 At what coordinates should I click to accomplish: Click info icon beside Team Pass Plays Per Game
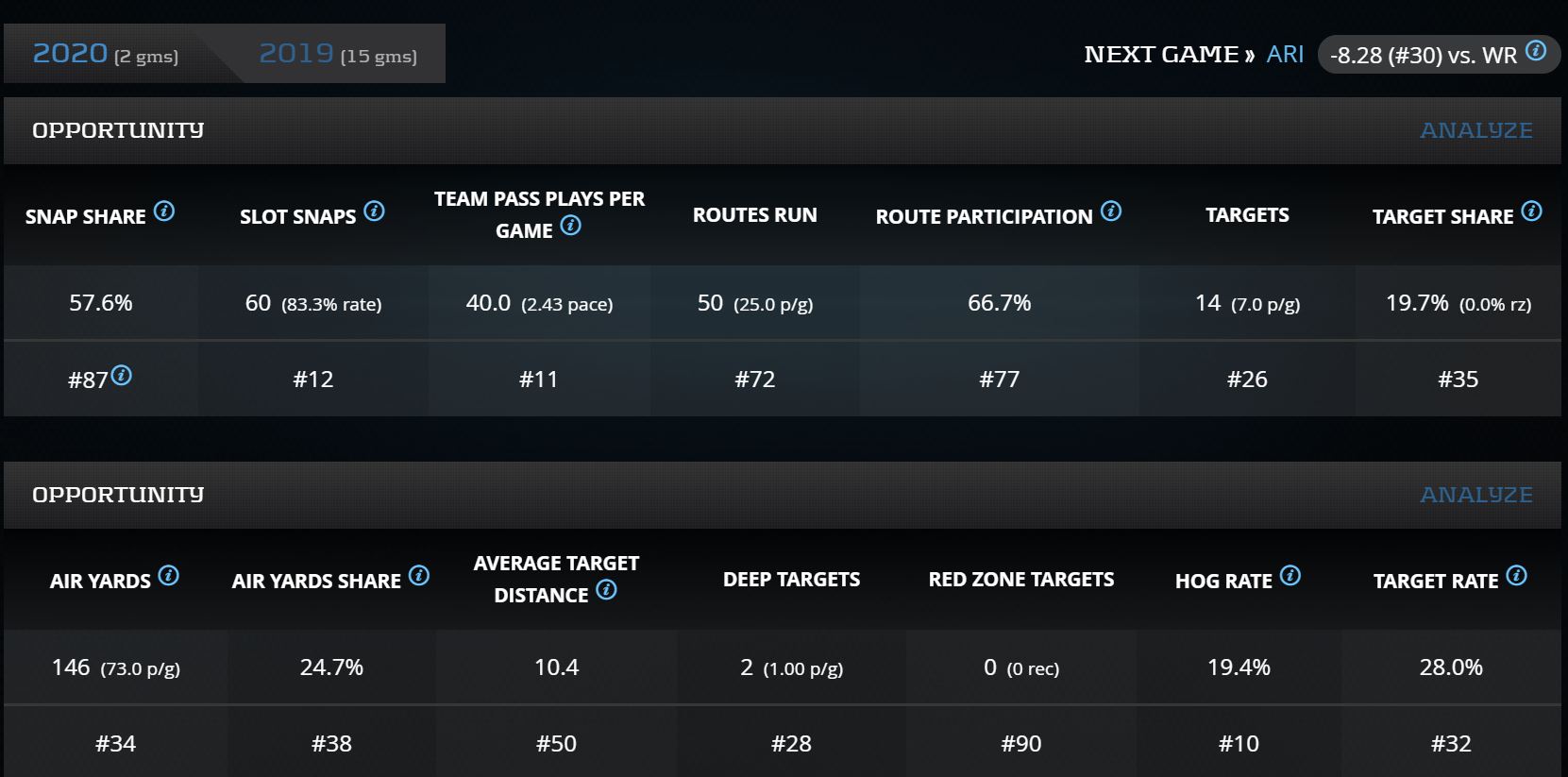570,226
